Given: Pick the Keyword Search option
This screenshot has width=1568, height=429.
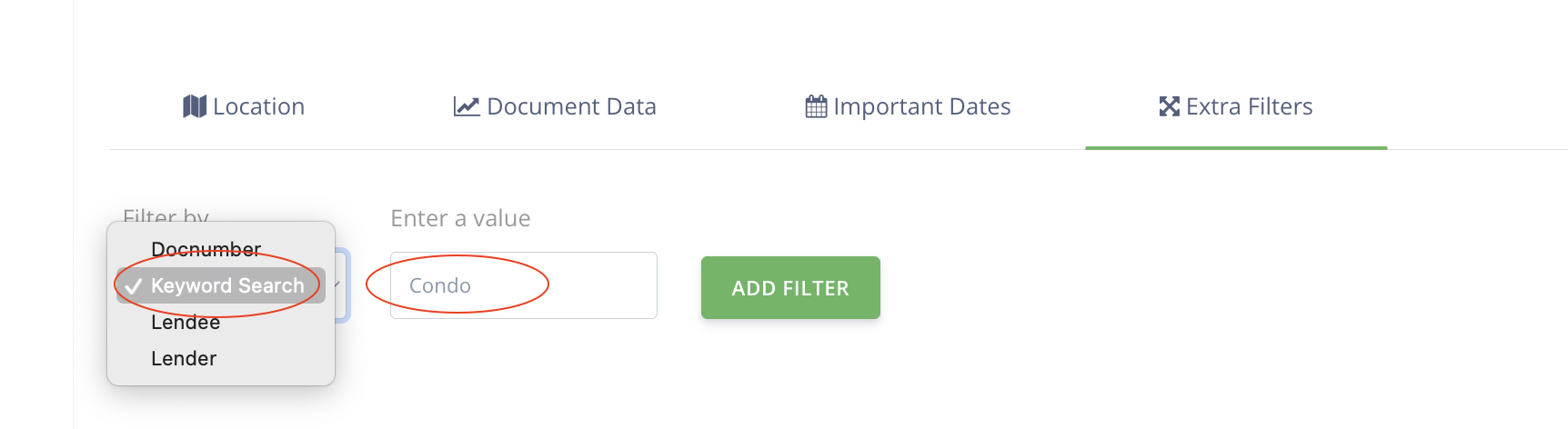Looking at the screenshot, I should click(227, 285).
